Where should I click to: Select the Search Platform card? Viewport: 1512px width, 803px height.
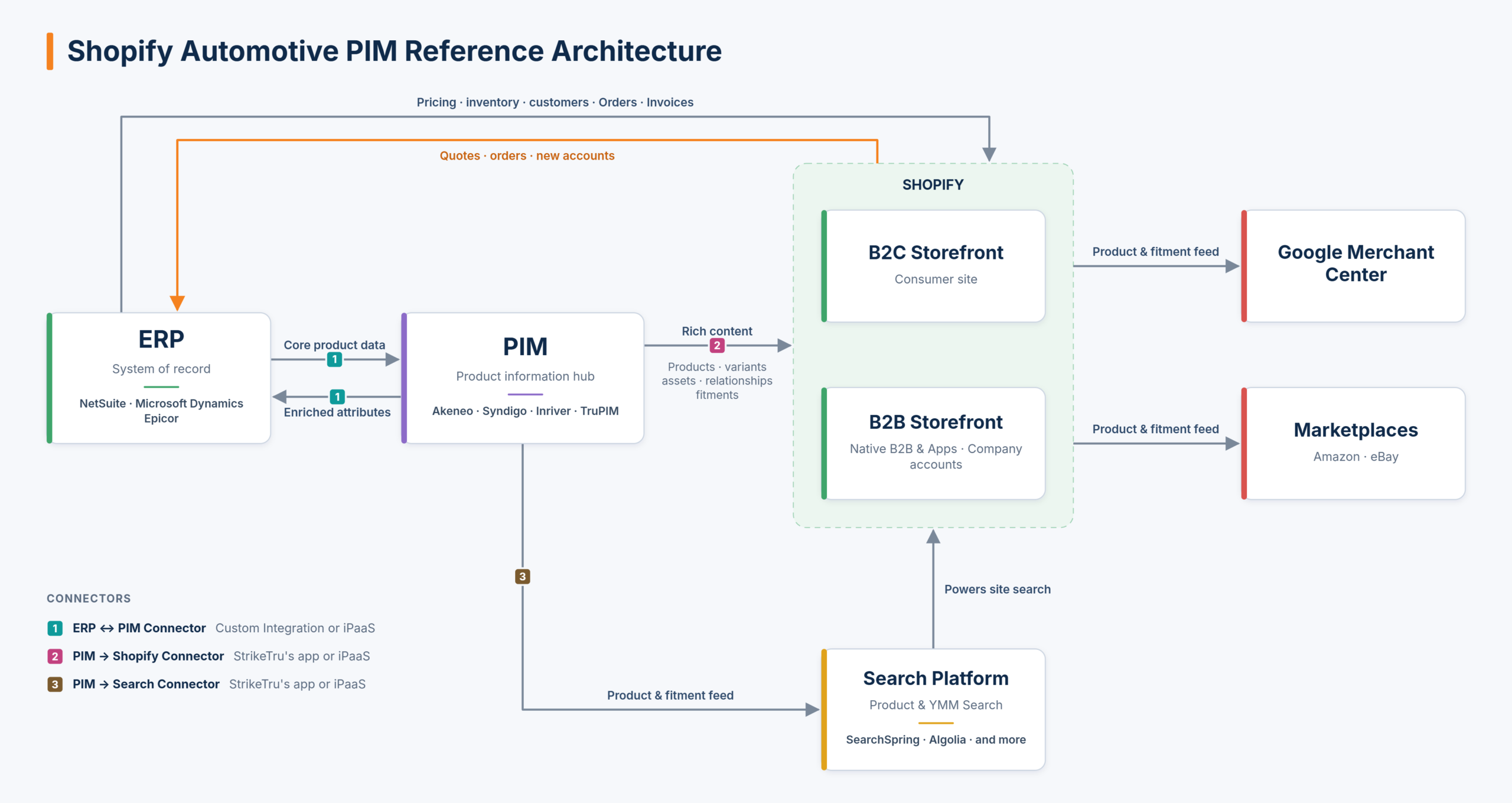click(933, 709)
